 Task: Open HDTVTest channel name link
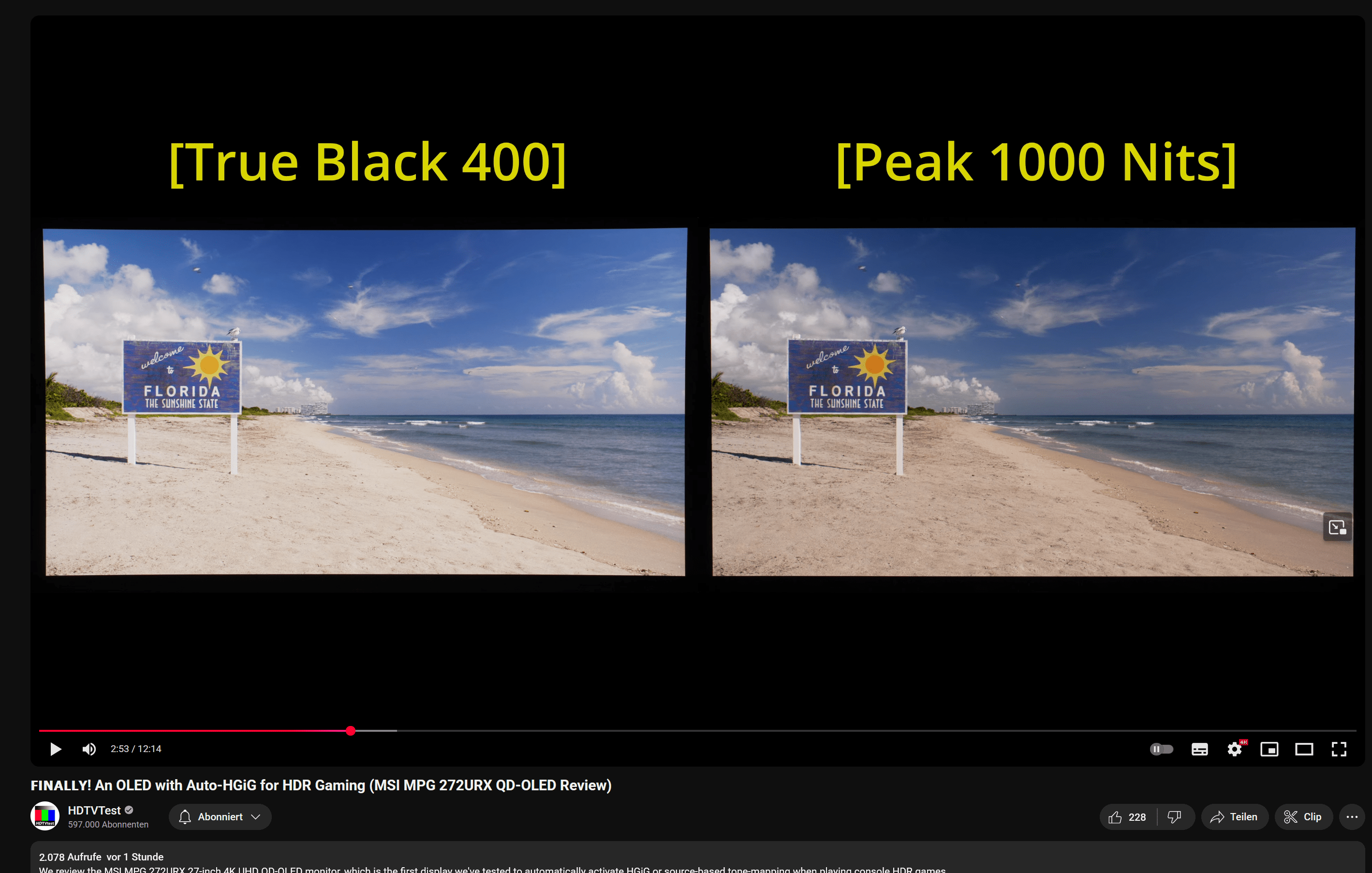click(94, 810)
